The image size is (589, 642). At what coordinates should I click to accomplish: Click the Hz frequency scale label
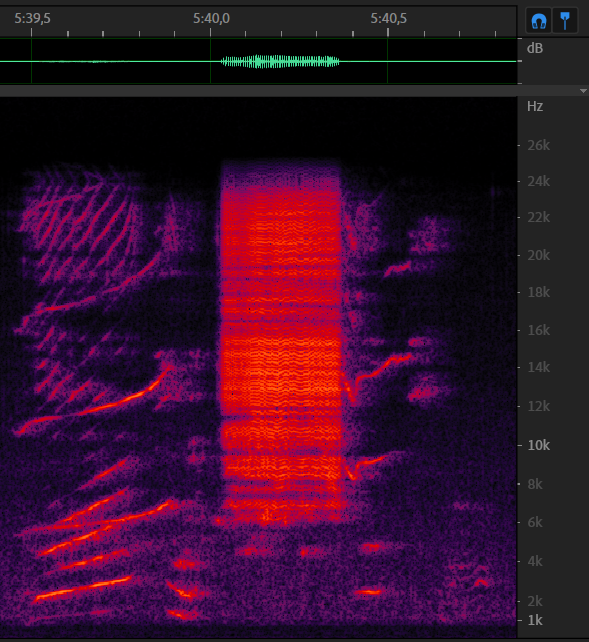tap(535, 106)
